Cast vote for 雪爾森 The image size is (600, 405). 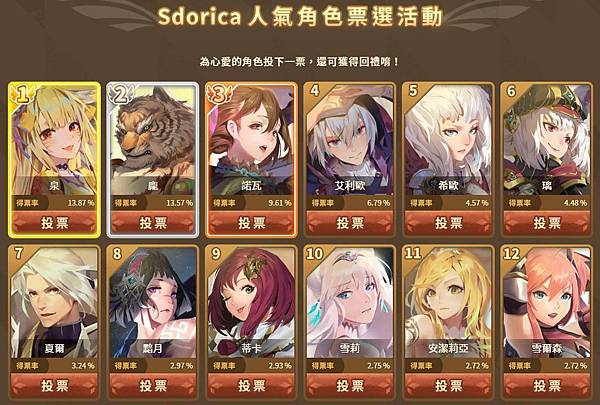click(547, 385)
